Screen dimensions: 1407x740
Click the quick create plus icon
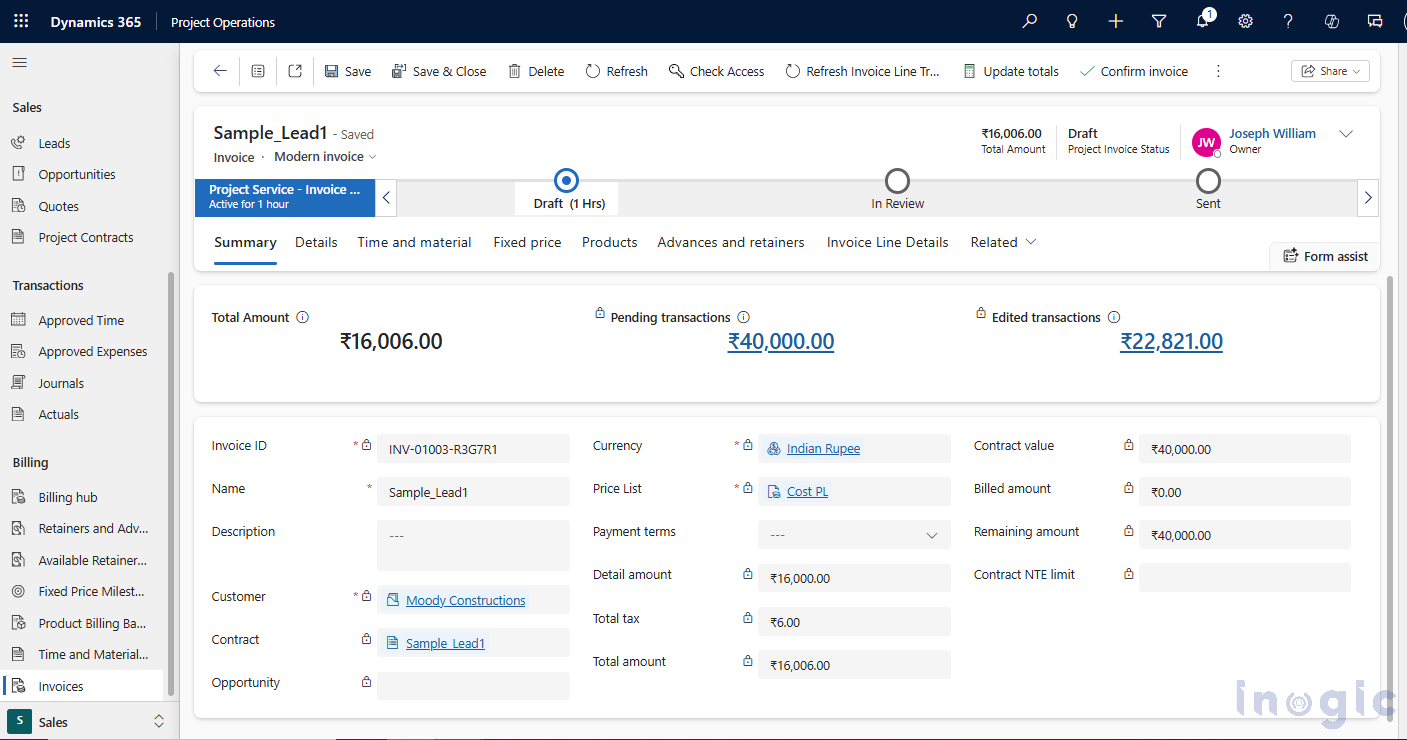pyautogui.click(x=1115, y=21)
